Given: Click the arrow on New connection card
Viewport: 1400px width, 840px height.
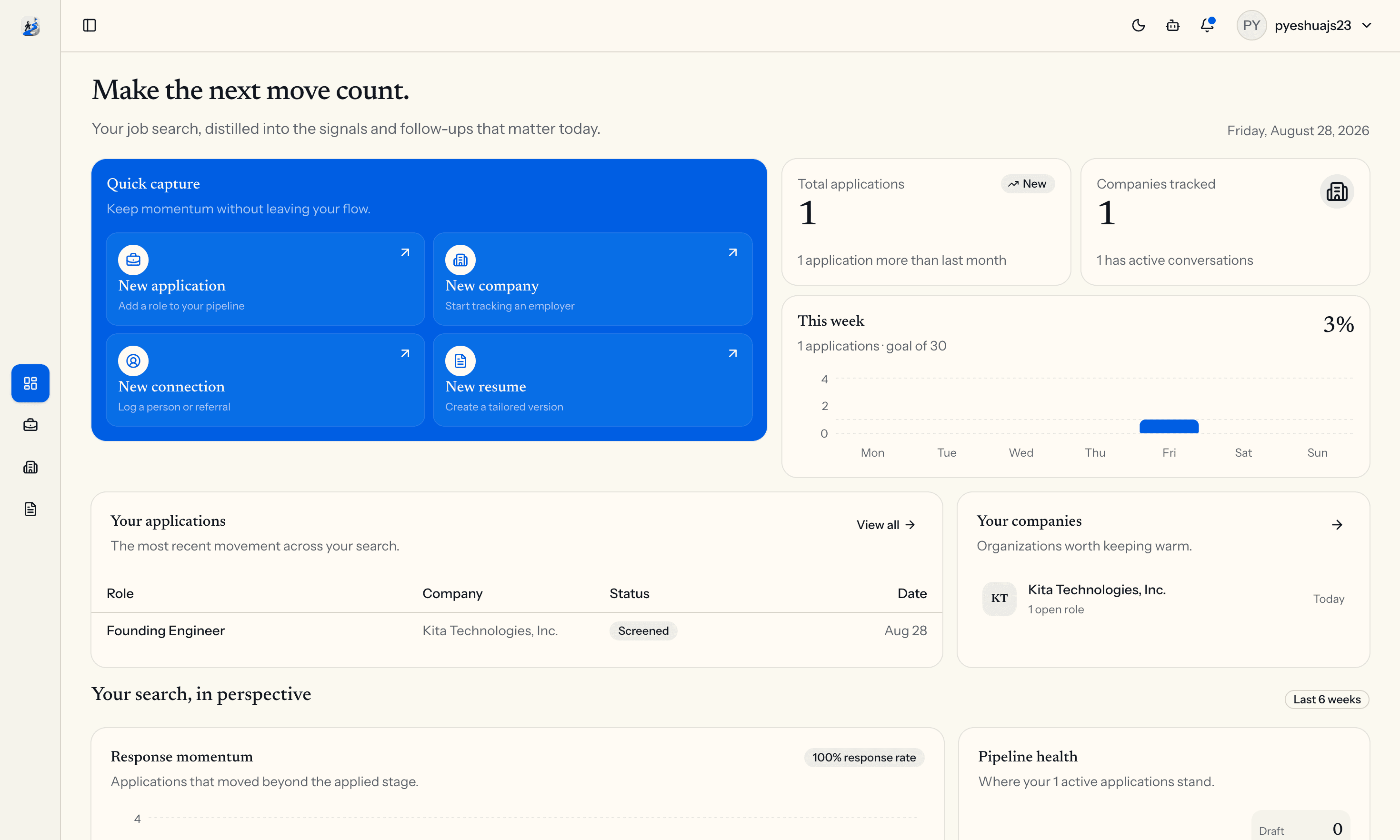Looking at the screenshot, I should click(405, 353).
